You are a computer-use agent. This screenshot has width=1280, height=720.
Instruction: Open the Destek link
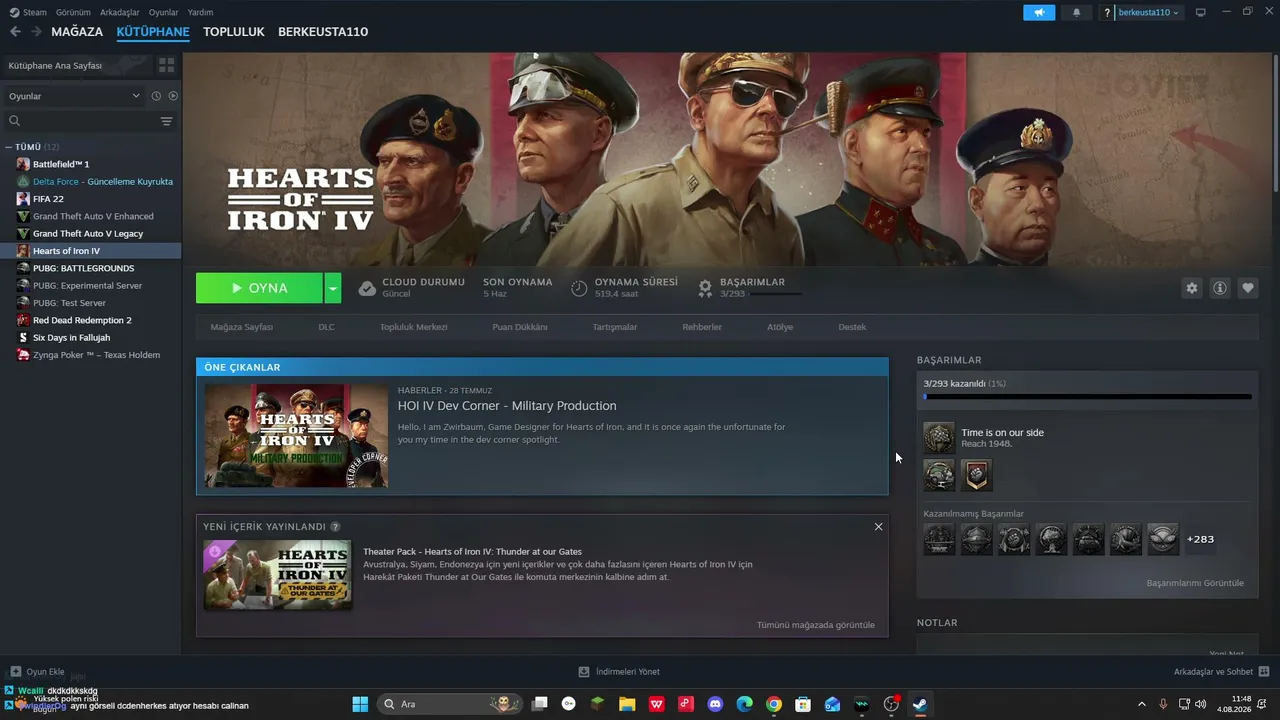click(x=852, y=327)
